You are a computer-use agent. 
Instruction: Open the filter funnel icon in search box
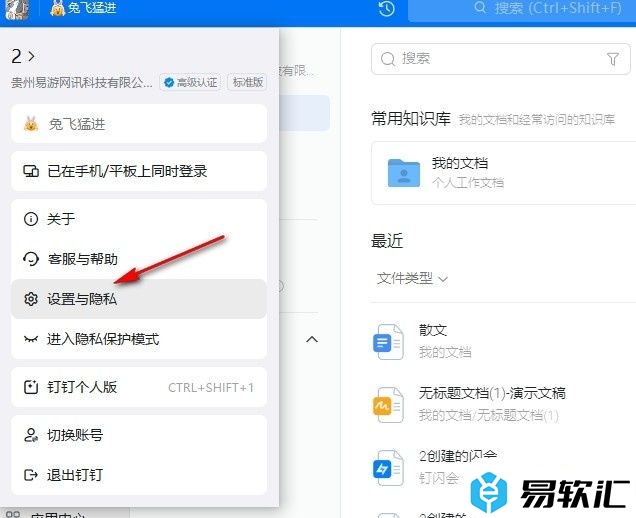tap(613, 59)
